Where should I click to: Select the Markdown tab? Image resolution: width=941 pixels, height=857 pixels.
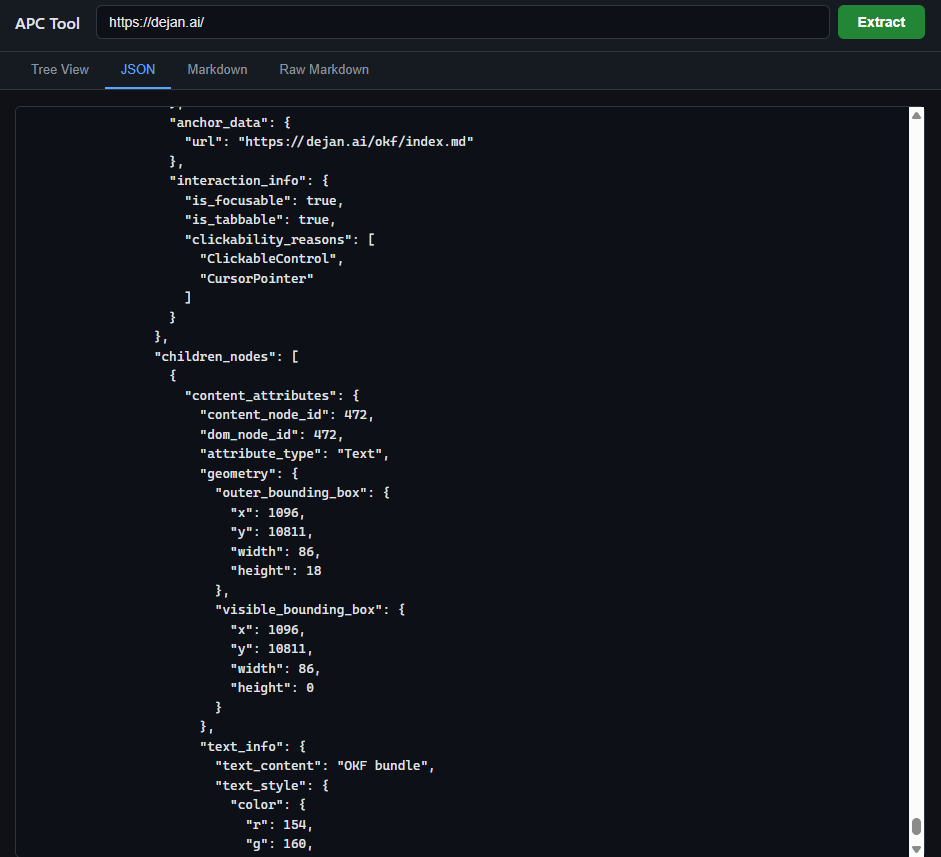[217, 70]
